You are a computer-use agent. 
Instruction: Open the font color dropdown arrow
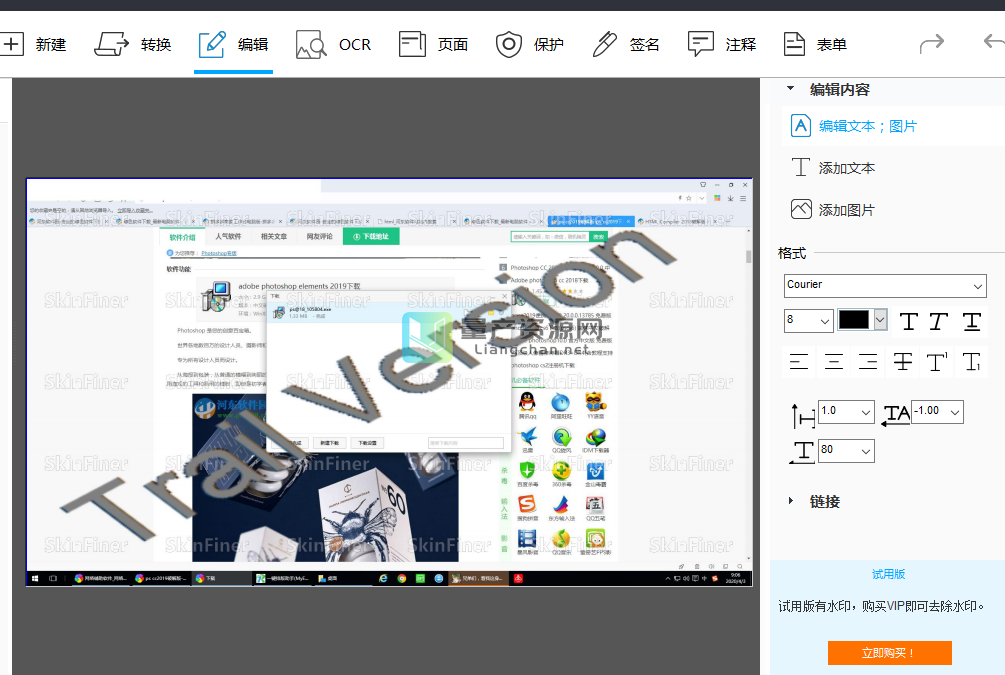[x=880, y=319]
